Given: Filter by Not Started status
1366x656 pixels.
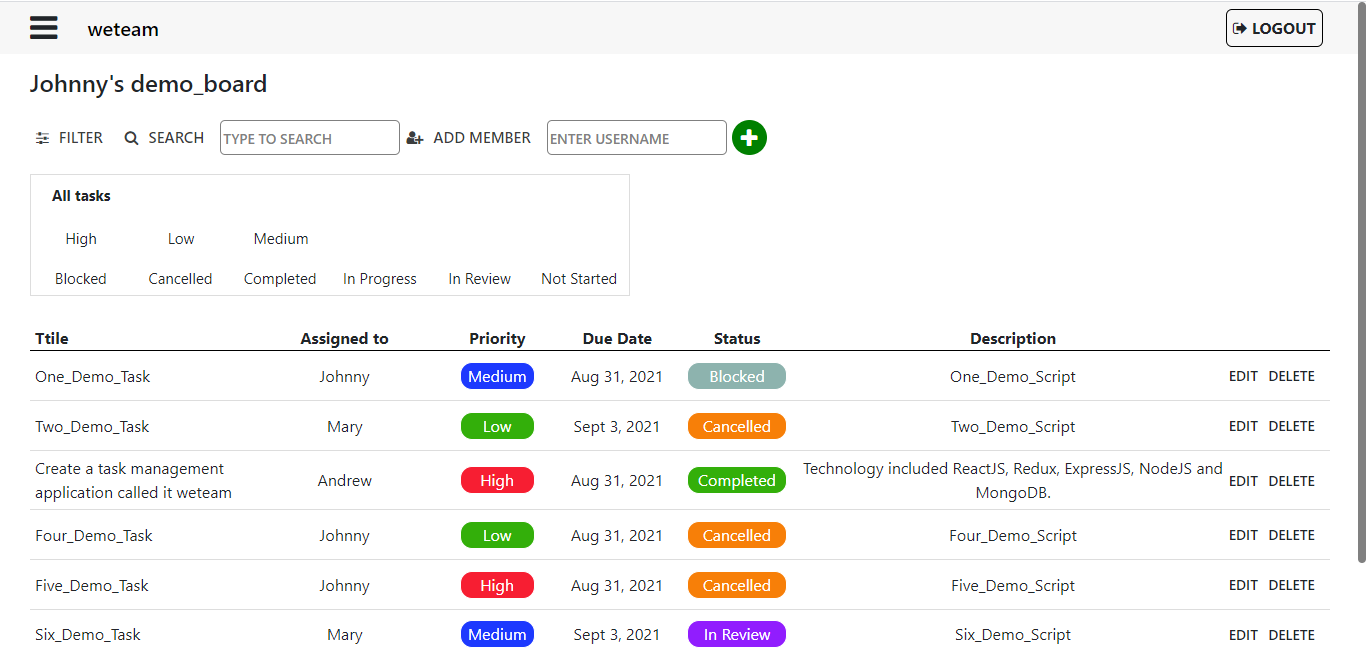Looking at the screenshot, I should click(x=579, y=279).
